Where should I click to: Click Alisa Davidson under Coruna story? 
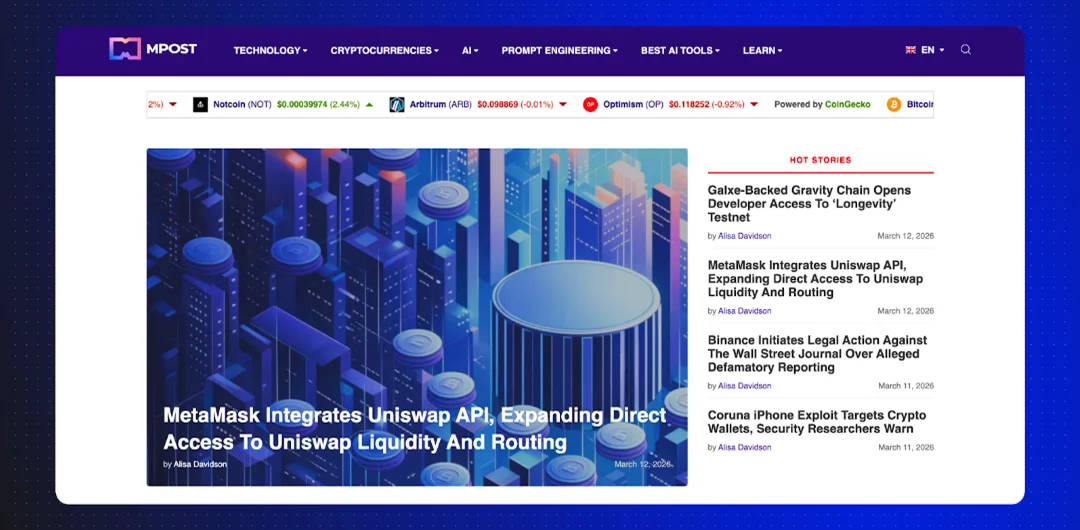745,447
